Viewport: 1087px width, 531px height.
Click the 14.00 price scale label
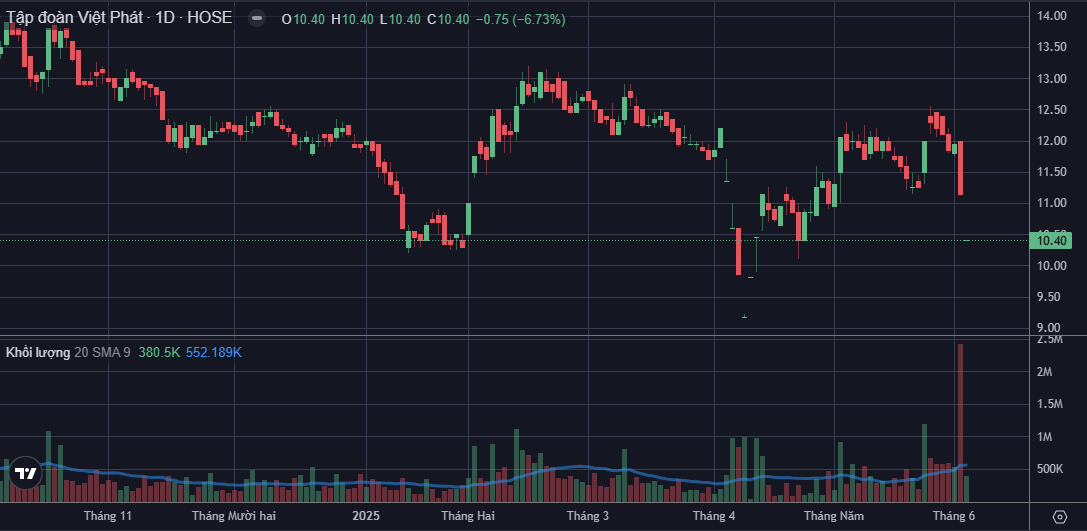[x=1052, y=16]
